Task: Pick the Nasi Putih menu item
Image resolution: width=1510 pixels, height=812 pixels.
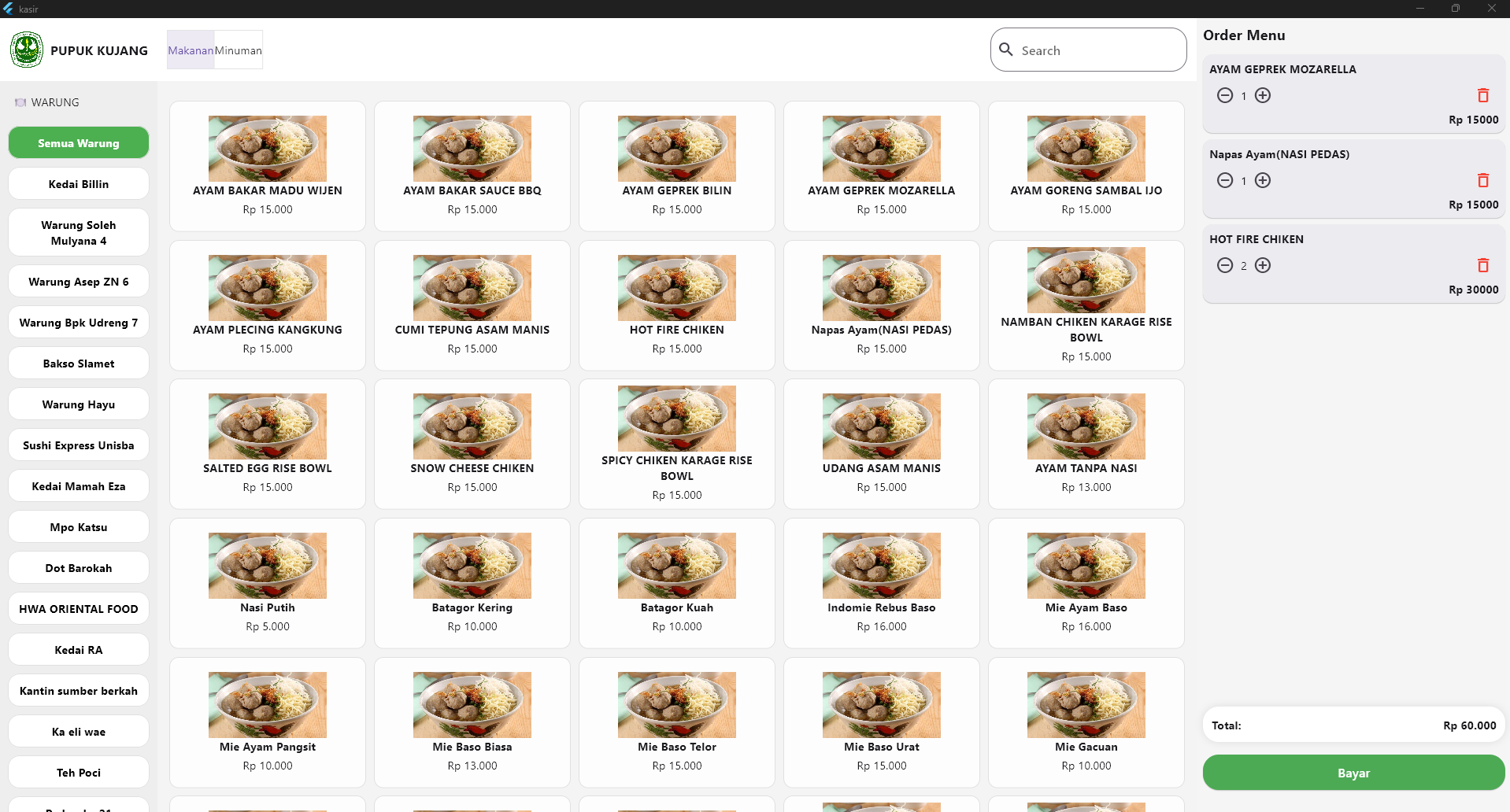Action: coord(268,582)
